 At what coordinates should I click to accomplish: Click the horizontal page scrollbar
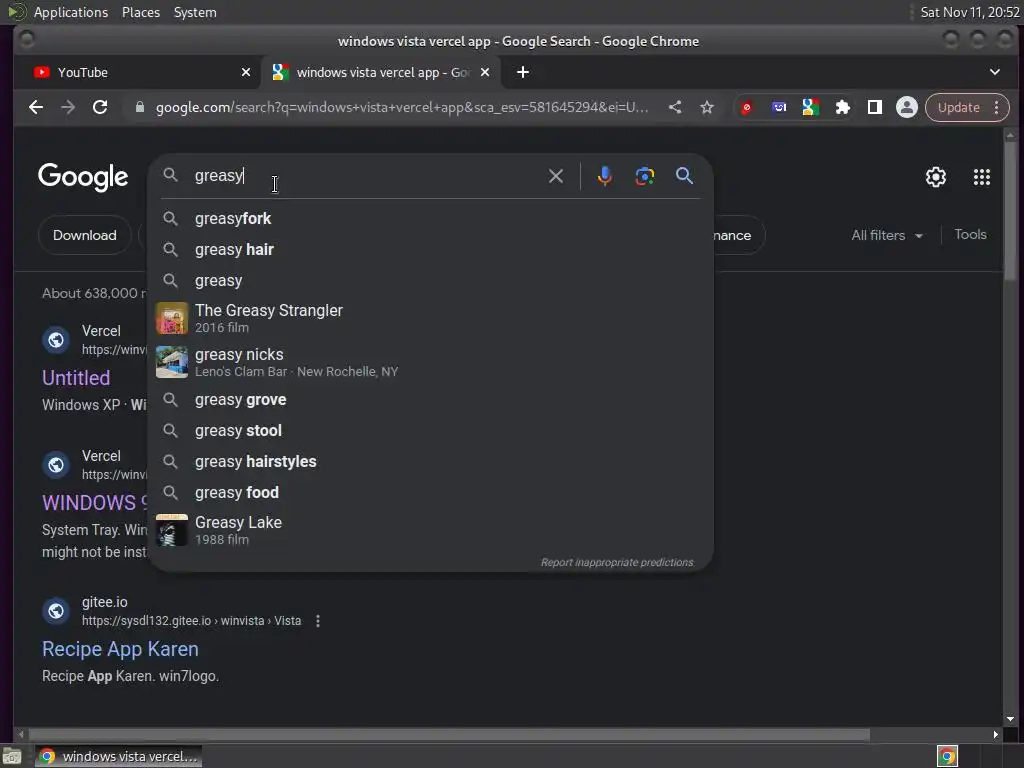[x=449, y=735]
